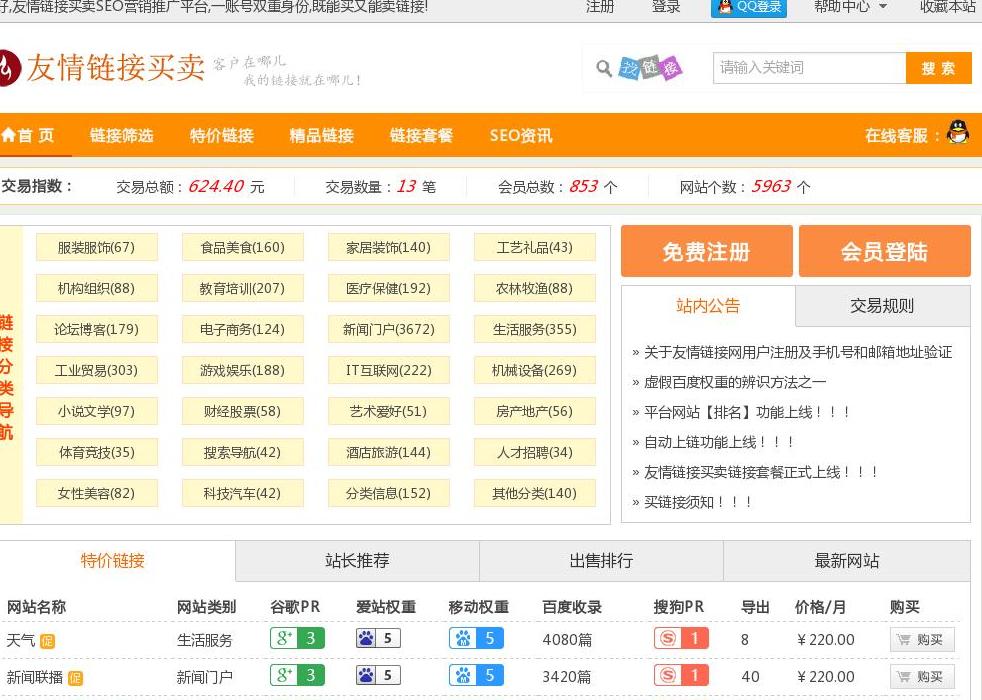This screenshot has height=700, width=982.
Task: Click the 会员登陆 button
Action: coord(884,251)
